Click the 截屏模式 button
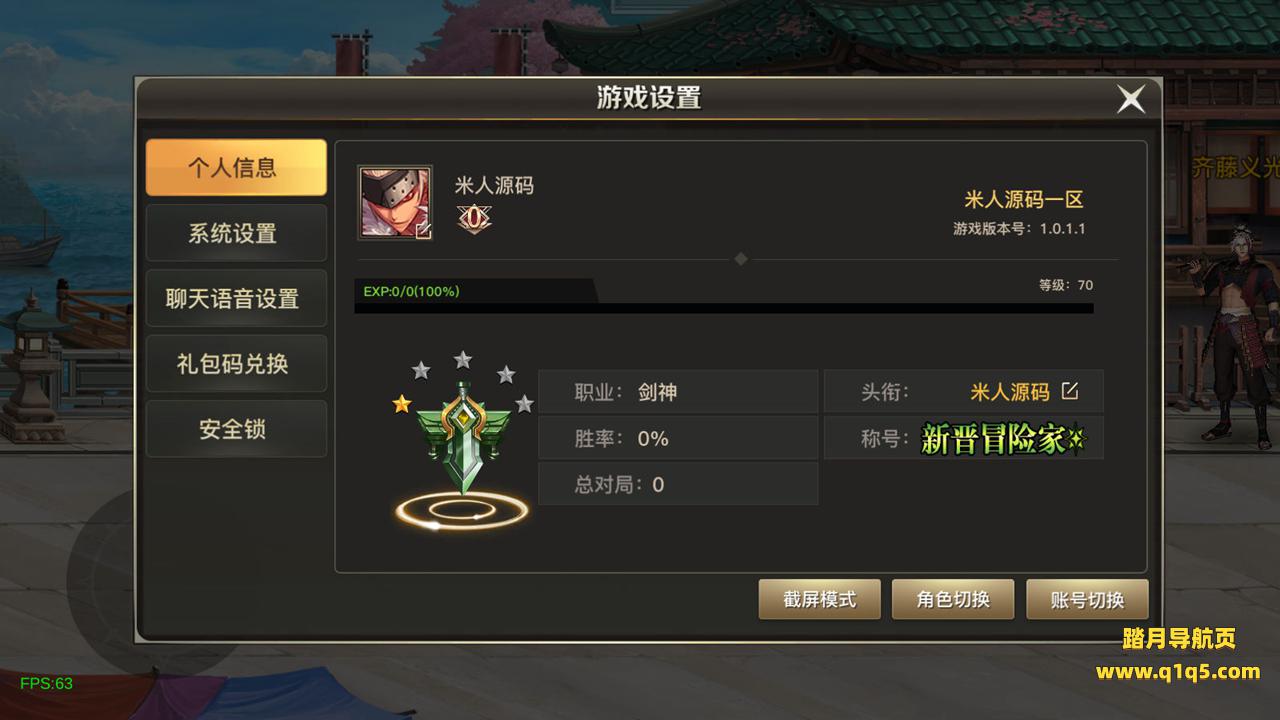 pos(819,599)
